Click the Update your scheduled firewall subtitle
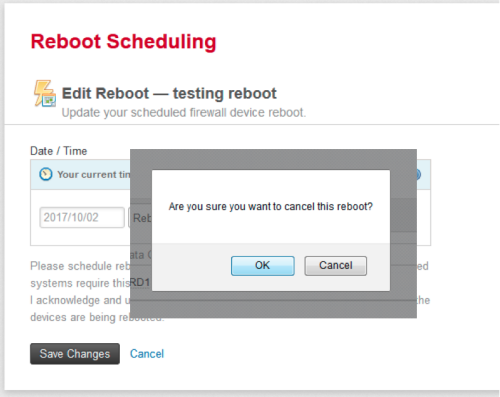500x397 pixels. click(184, 113)
